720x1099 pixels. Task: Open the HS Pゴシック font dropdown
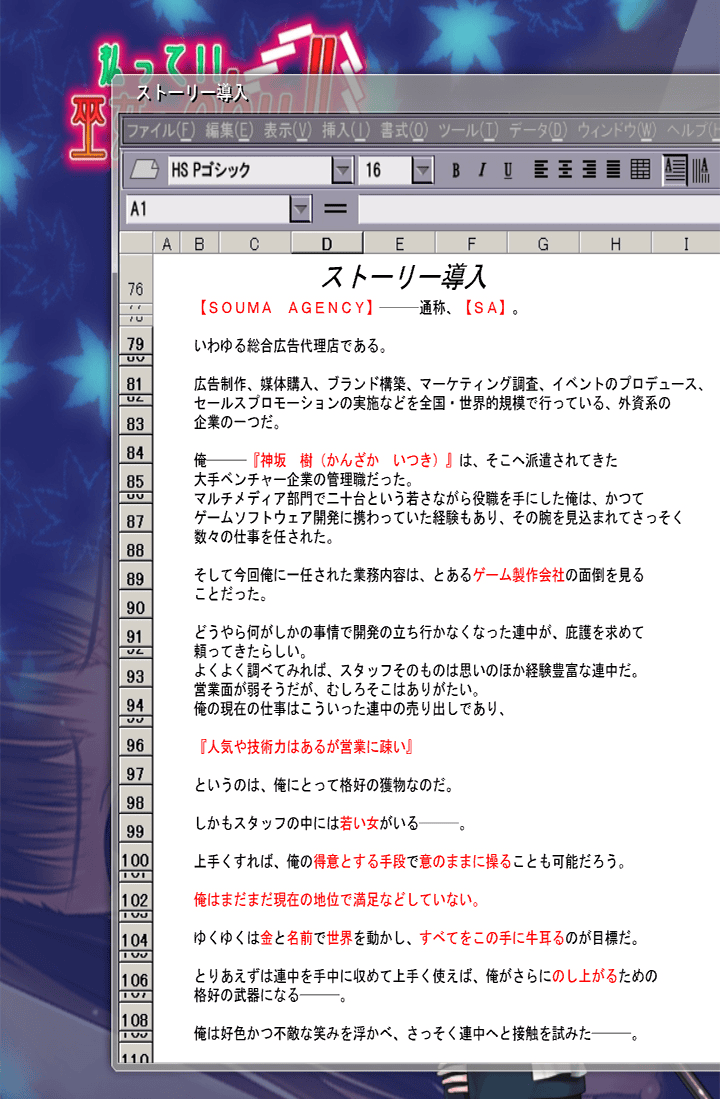click(x=343, y=170)
